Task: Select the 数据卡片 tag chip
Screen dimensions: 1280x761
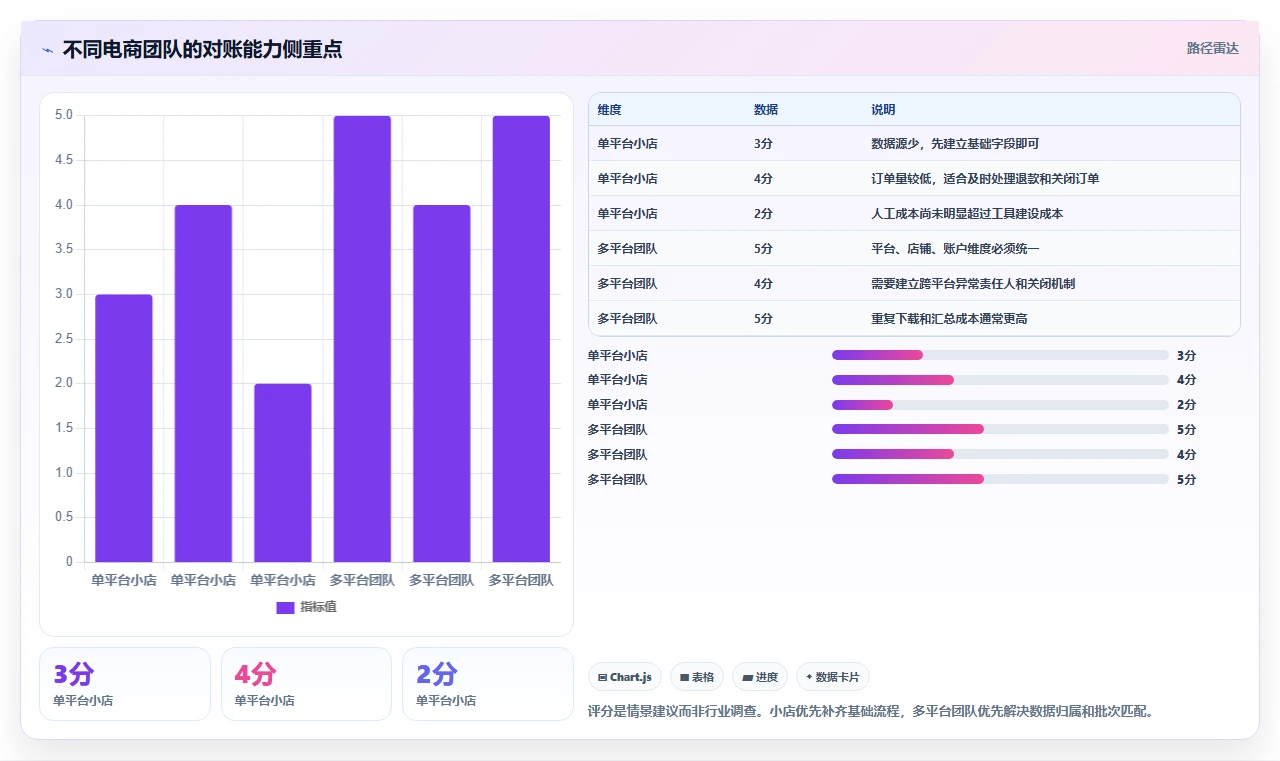Action: tap(833, 677)
